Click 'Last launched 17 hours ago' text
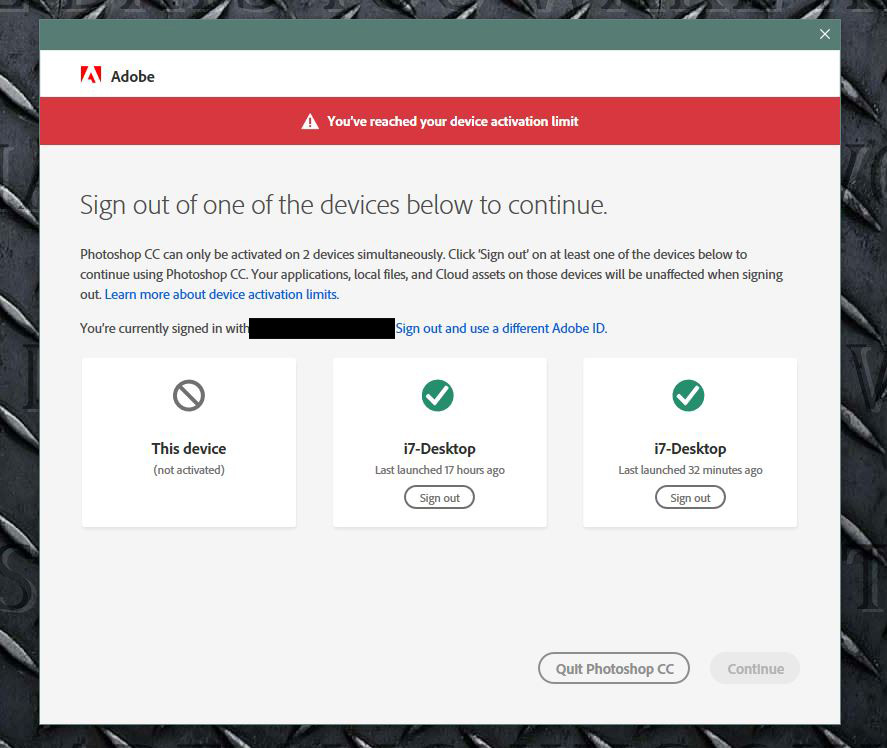The image size is (887, 748). point(440,470)
